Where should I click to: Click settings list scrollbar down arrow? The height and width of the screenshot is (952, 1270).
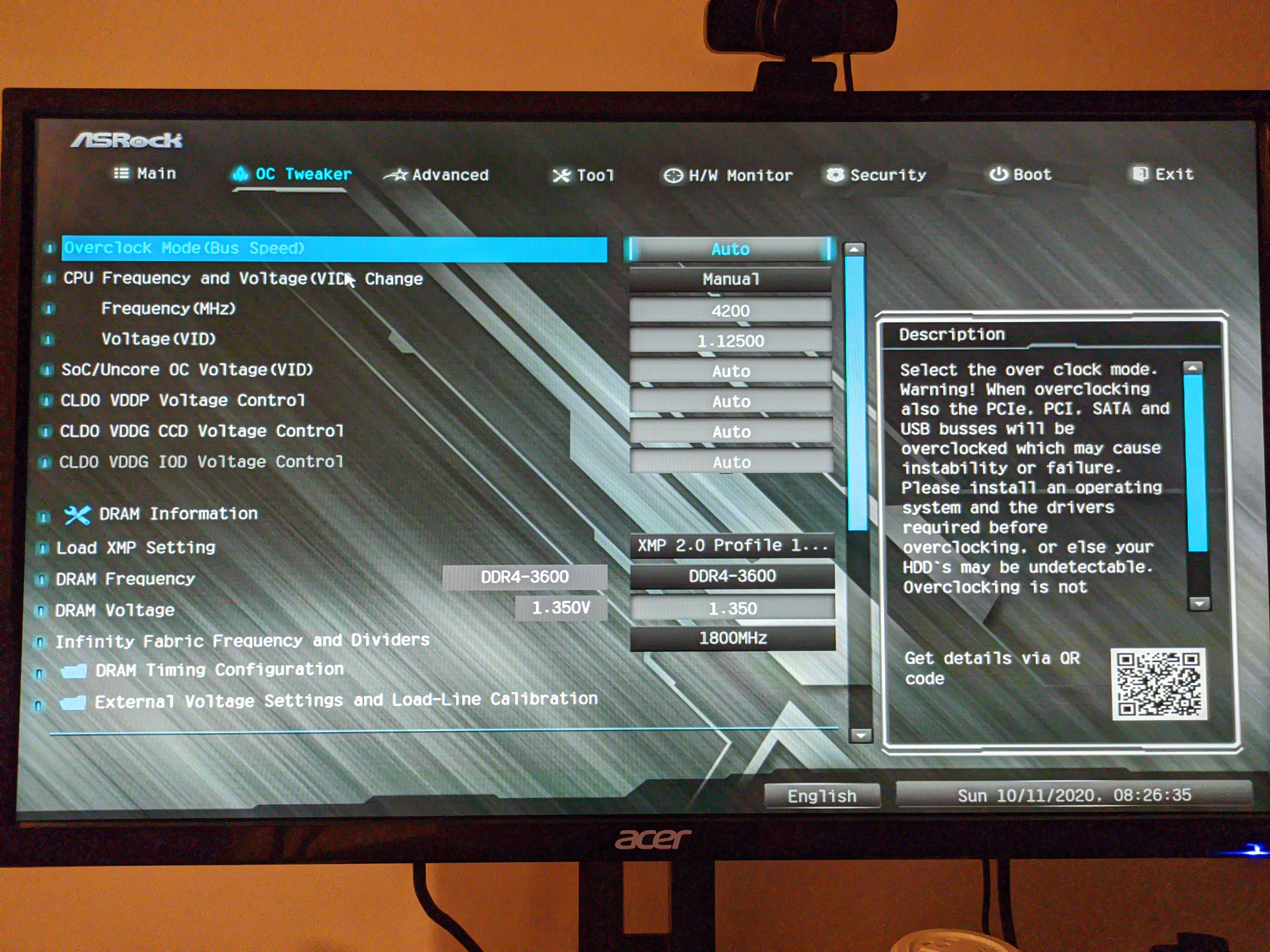[861, 735]
